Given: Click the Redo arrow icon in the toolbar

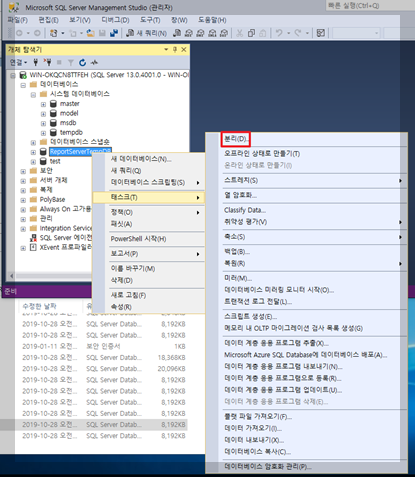Looking at the screenshot, I should click(x=298, y=33).
